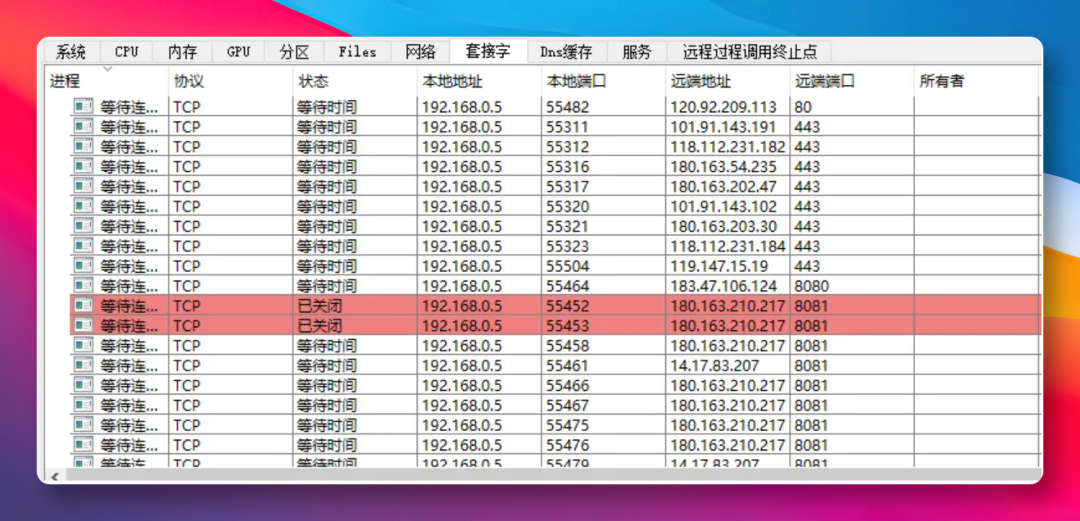The width and height of the screenshot is (1080, 521).
Task: Click process icon in row with port 55504
Action: point(83,266)
